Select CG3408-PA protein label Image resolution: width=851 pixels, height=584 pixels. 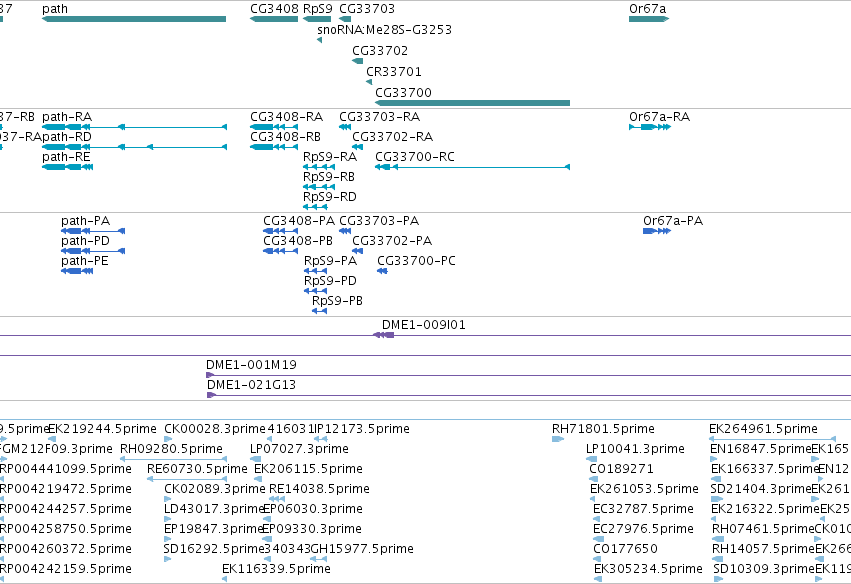click(299, 221)
